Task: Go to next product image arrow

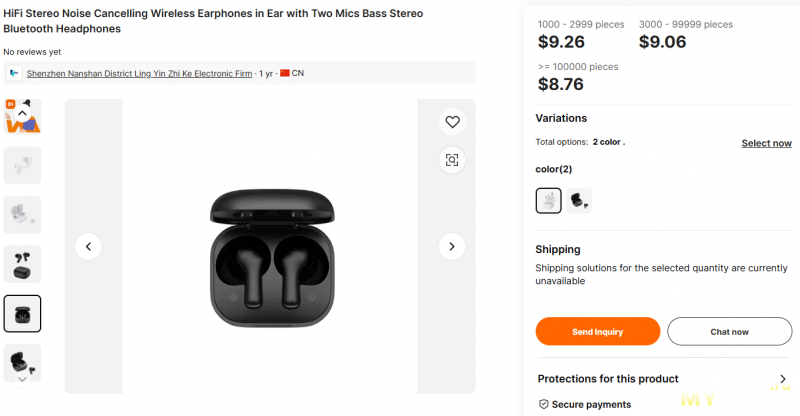Action: [x=452, y=246]
